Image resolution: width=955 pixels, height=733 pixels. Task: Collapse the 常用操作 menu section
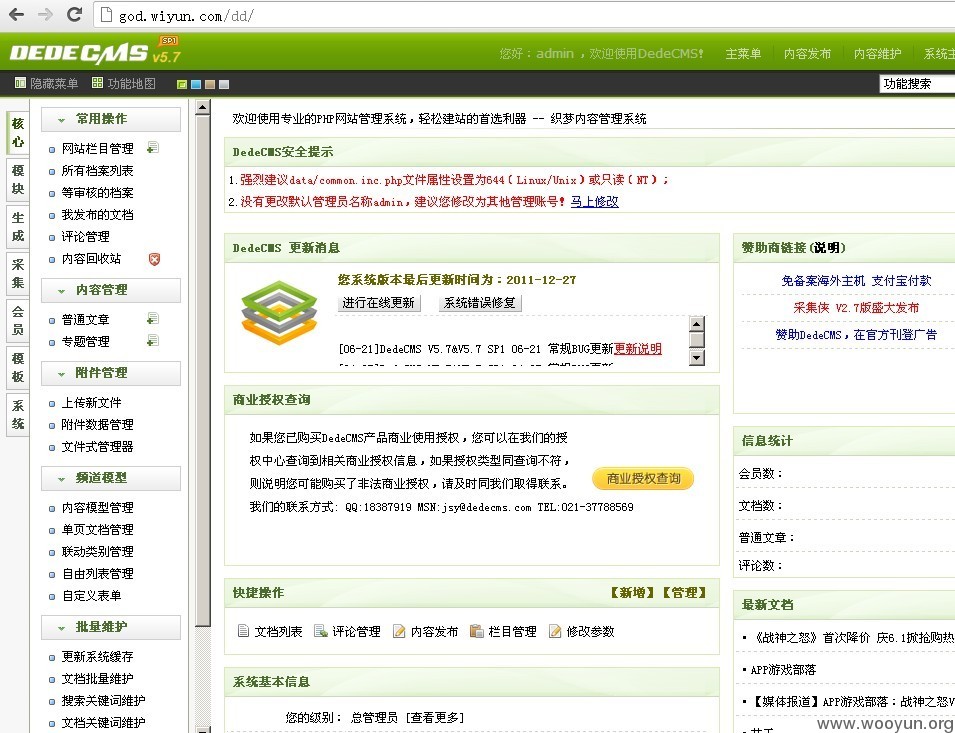[x=111, y=119]
